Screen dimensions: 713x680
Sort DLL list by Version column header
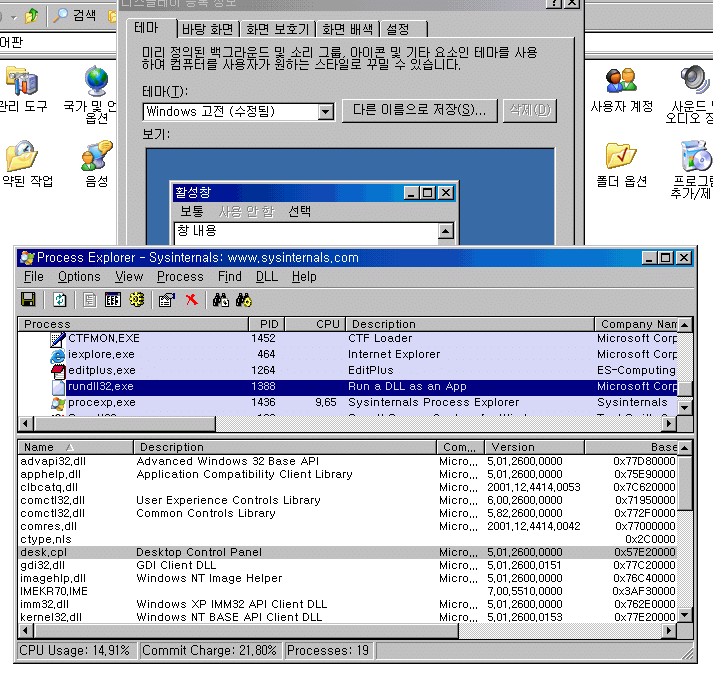534,447
